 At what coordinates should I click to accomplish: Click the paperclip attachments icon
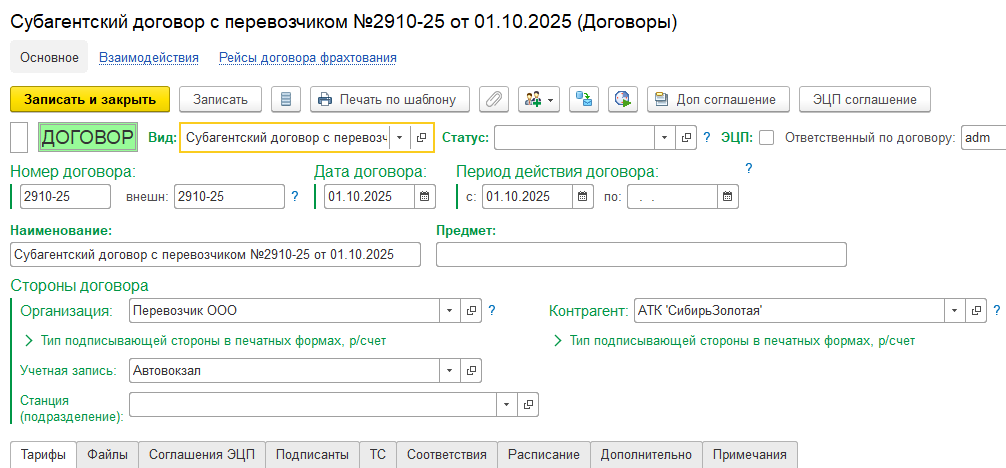click(493, 99)
